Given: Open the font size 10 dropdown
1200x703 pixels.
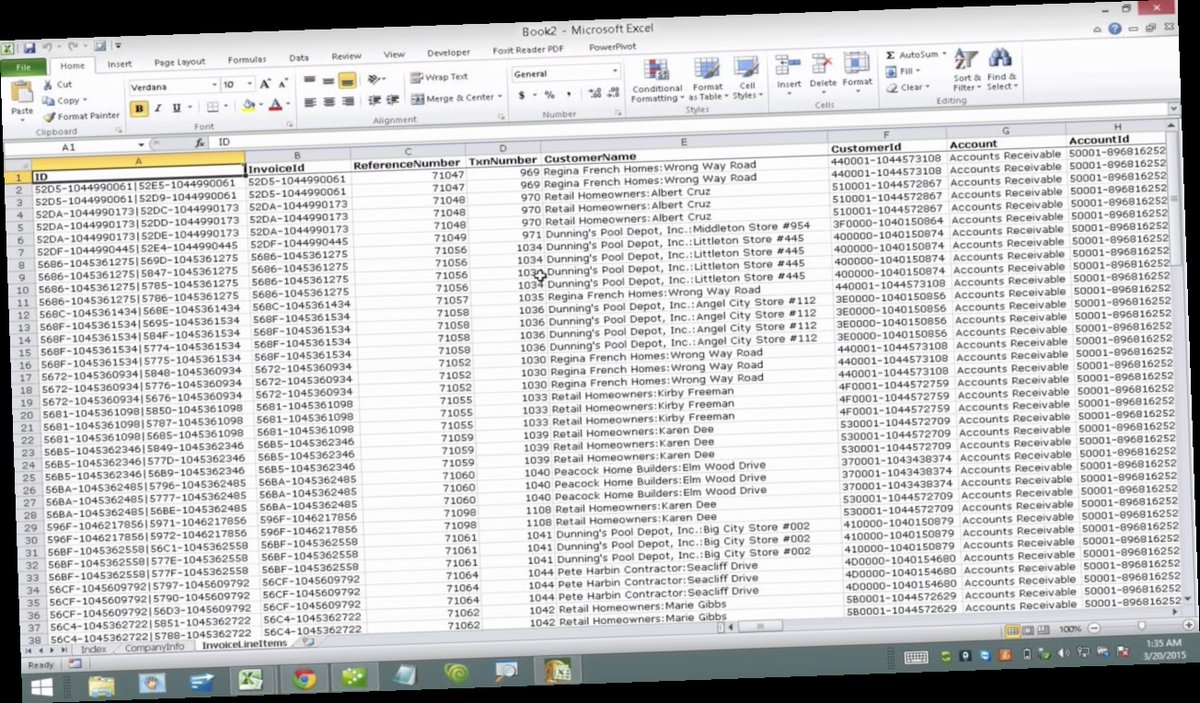Looking at the screenshot, I should pos(250,85).
